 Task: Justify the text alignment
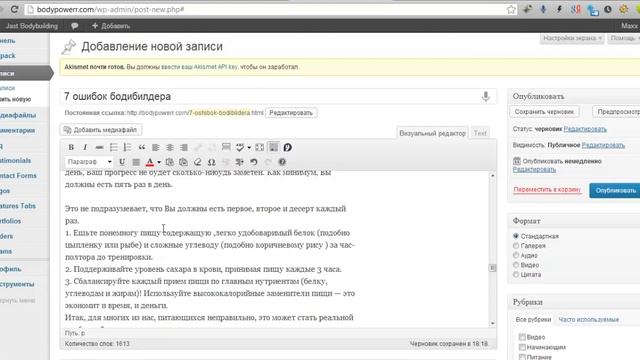click(x=136, y=162)
